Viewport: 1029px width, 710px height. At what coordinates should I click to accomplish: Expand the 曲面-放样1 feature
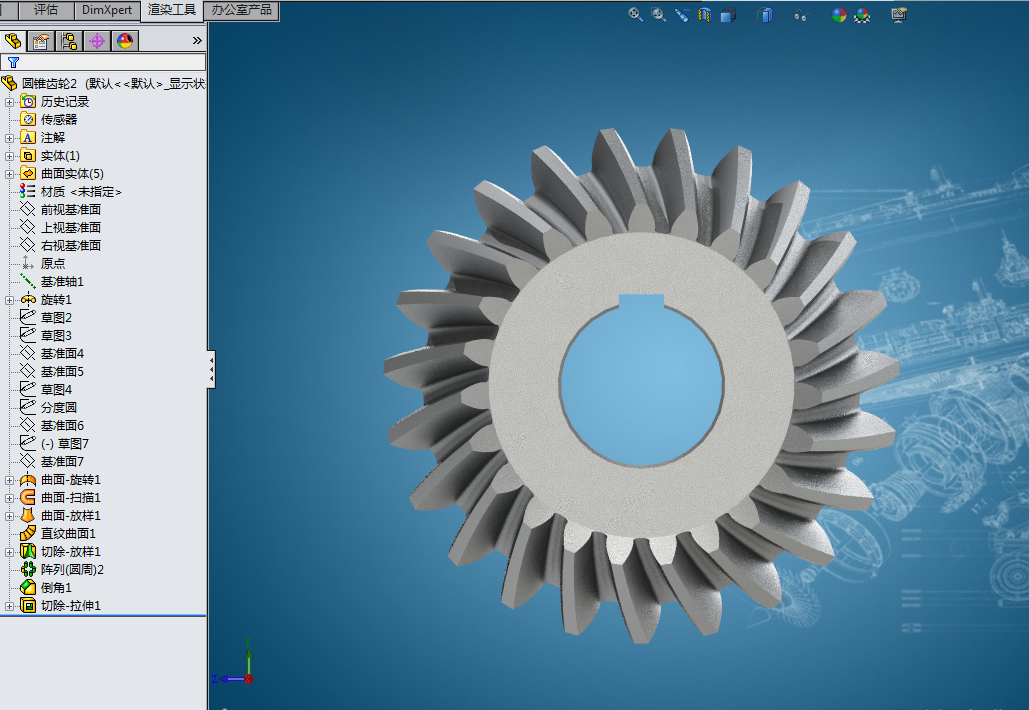(x=9, y=516)
